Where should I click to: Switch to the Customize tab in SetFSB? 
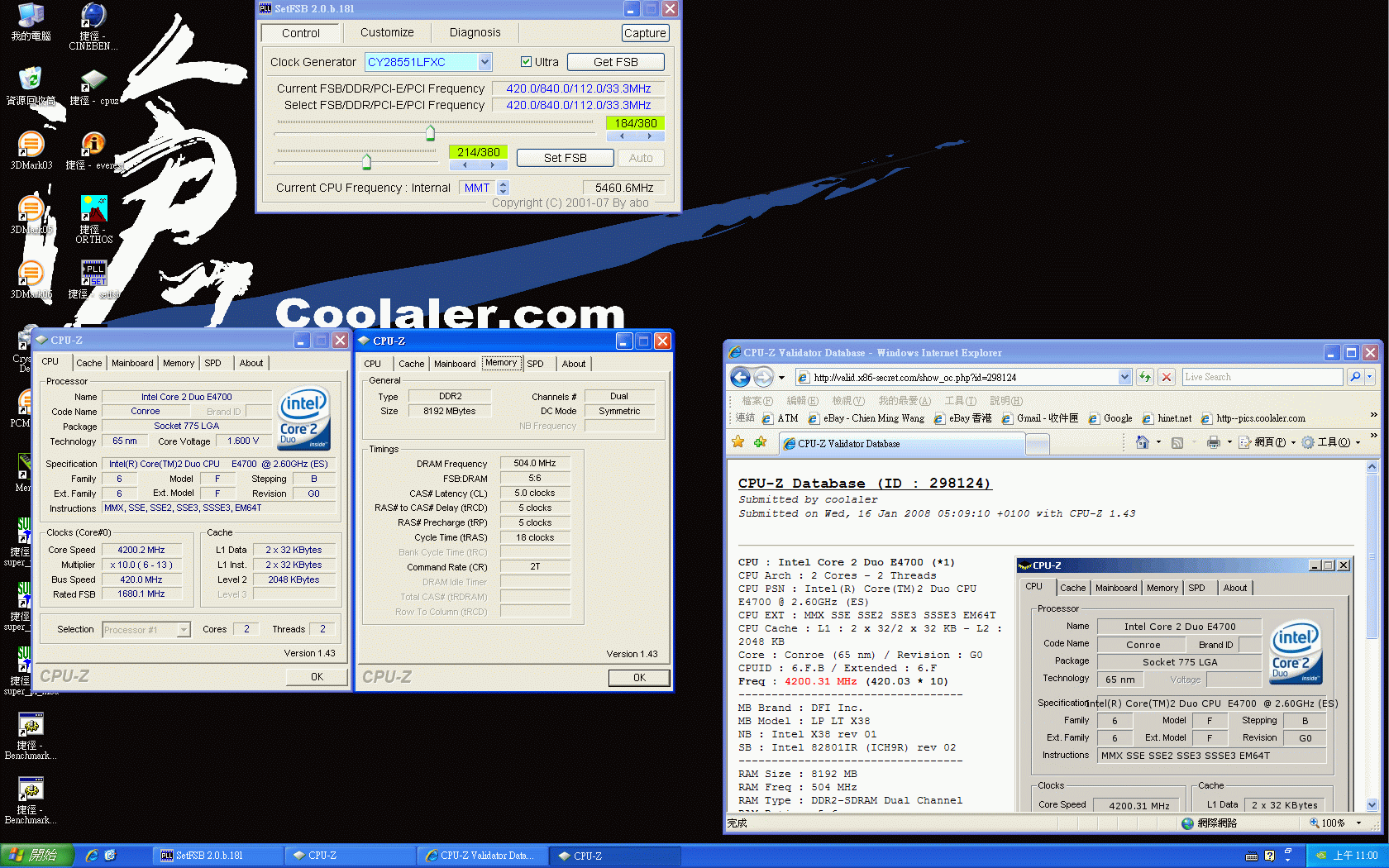coord(387,32)
